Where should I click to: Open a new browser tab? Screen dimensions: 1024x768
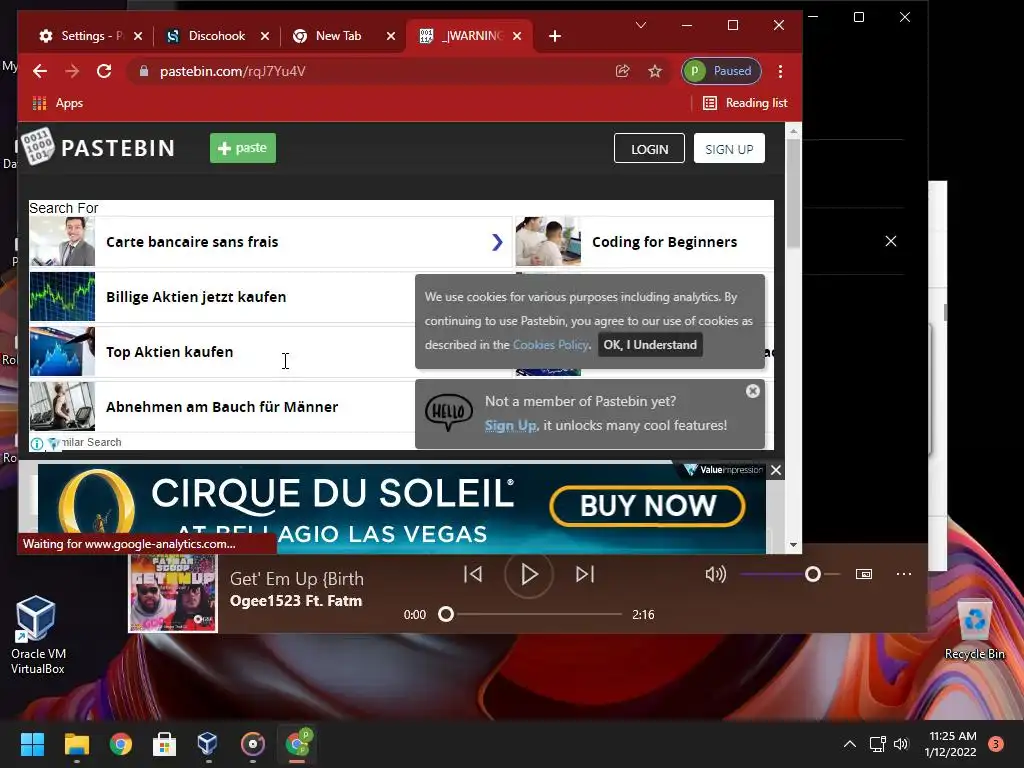pos(555,36)
